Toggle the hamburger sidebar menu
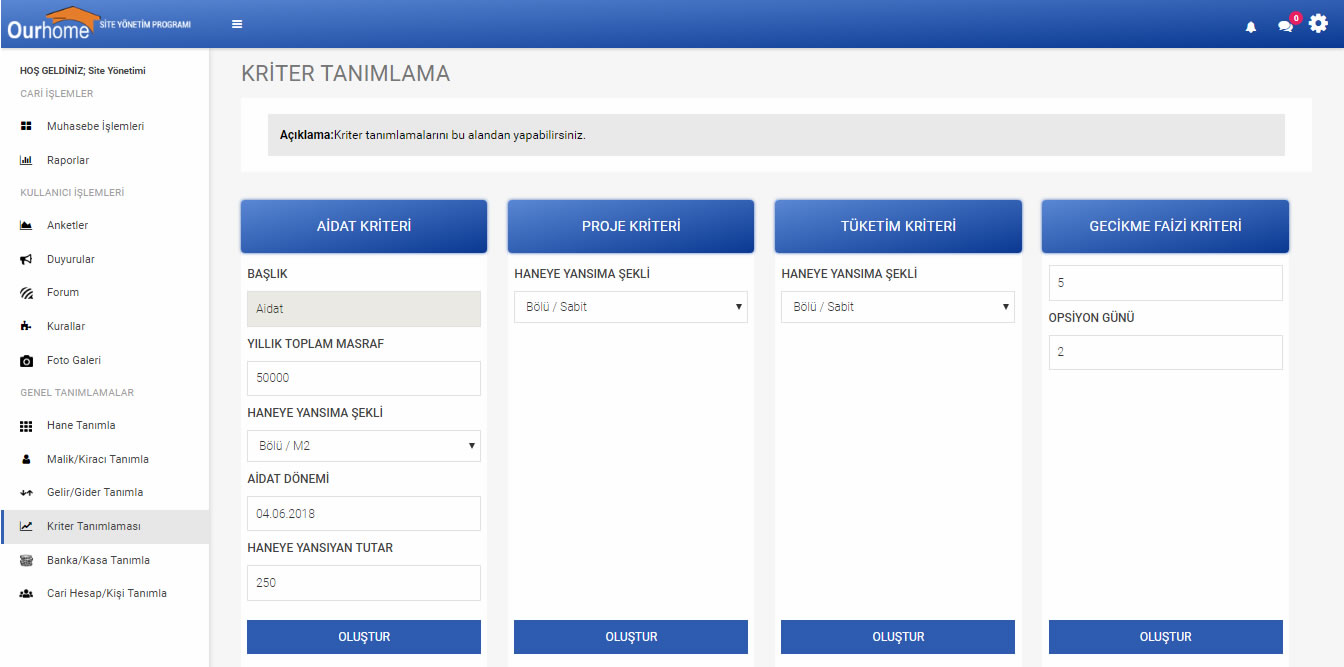 click(x=237, y=24)
